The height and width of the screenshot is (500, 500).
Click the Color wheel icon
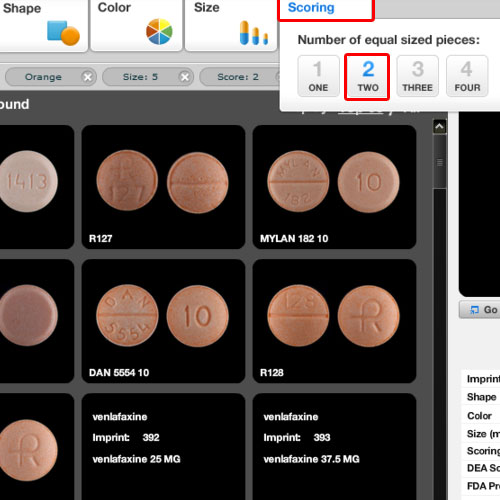click(159, 32)
